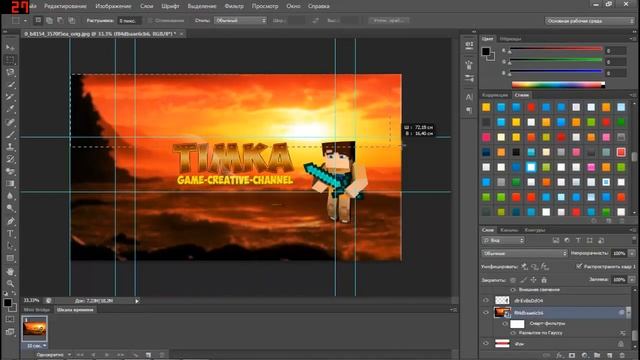640x360 pixels.
Task: Open the Просмотр menu
Action: [x=265, y=6]
